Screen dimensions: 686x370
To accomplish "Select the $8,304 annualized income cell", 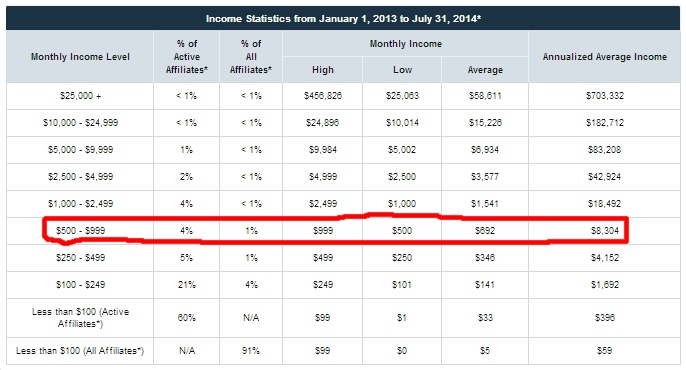I will point(605,230).
